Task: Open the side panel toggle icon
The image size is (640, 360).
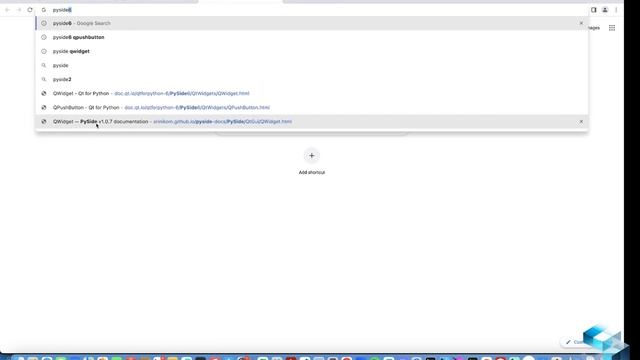Action: pyautogui.click(x=593, y=10)
